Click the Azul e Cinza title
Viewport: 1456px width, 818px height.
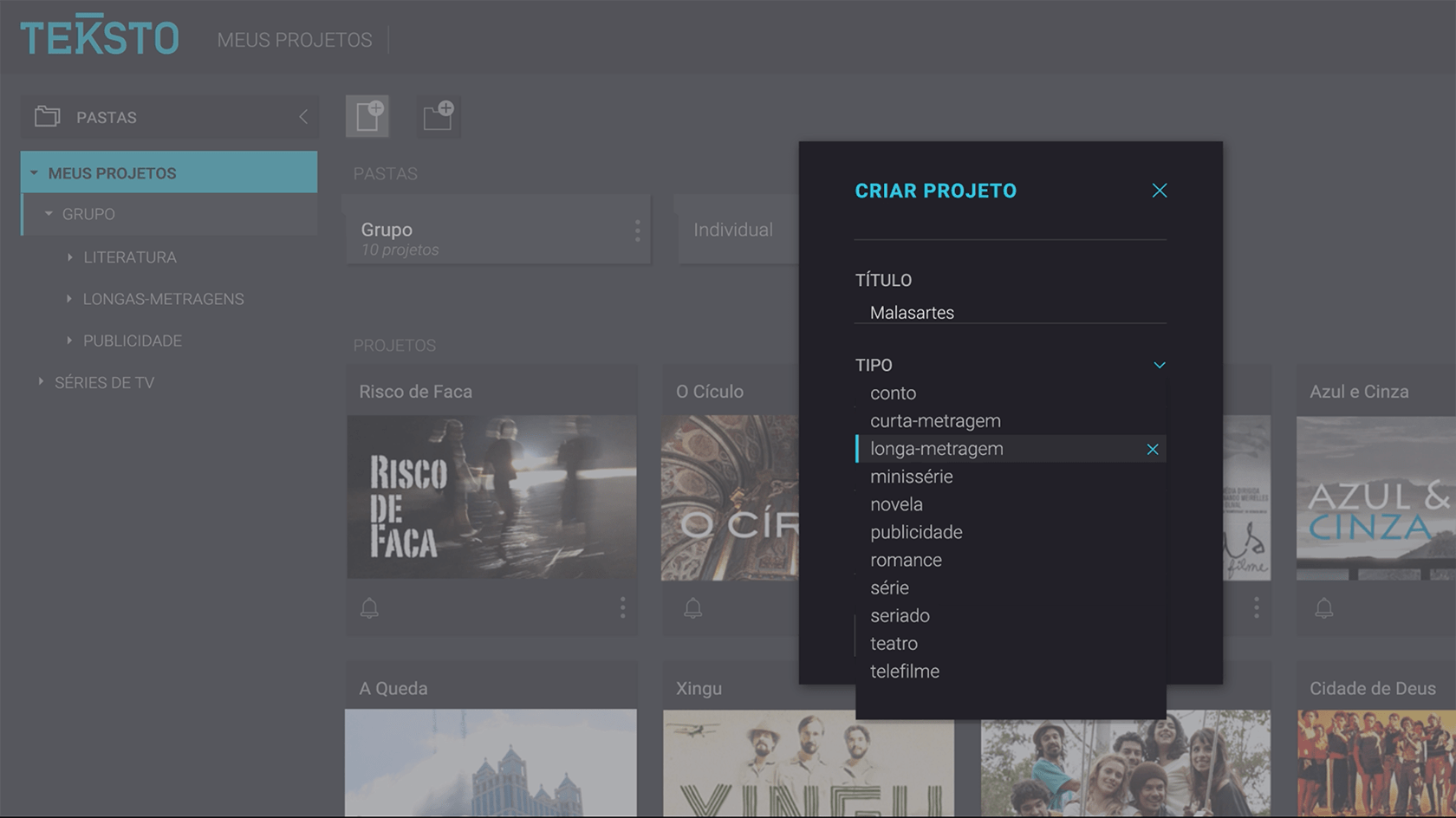(x=1359, y=392)
